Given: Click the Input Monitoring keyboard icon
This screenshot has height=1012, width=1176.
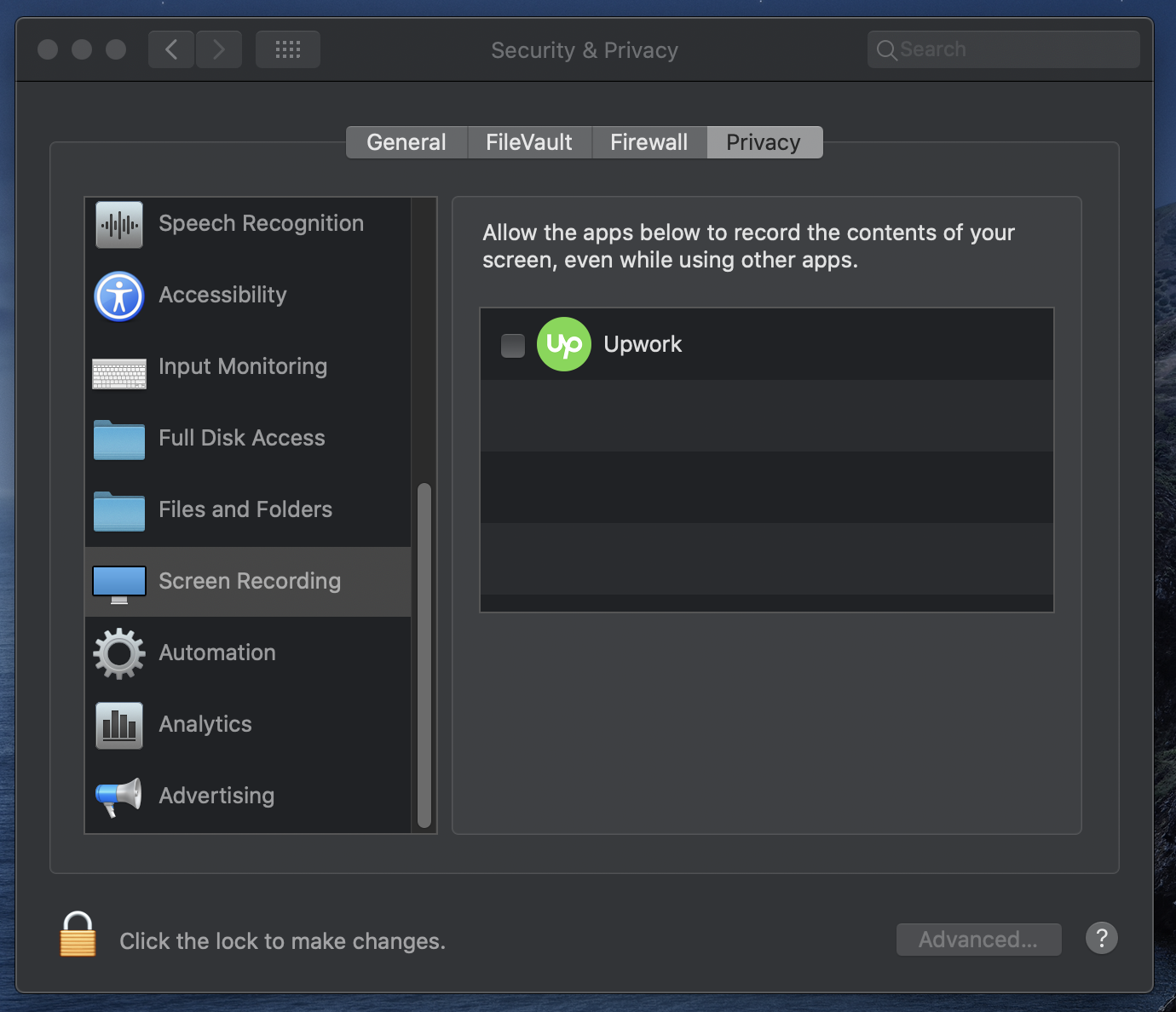Looking at the screenshot, I should (119, 373).
